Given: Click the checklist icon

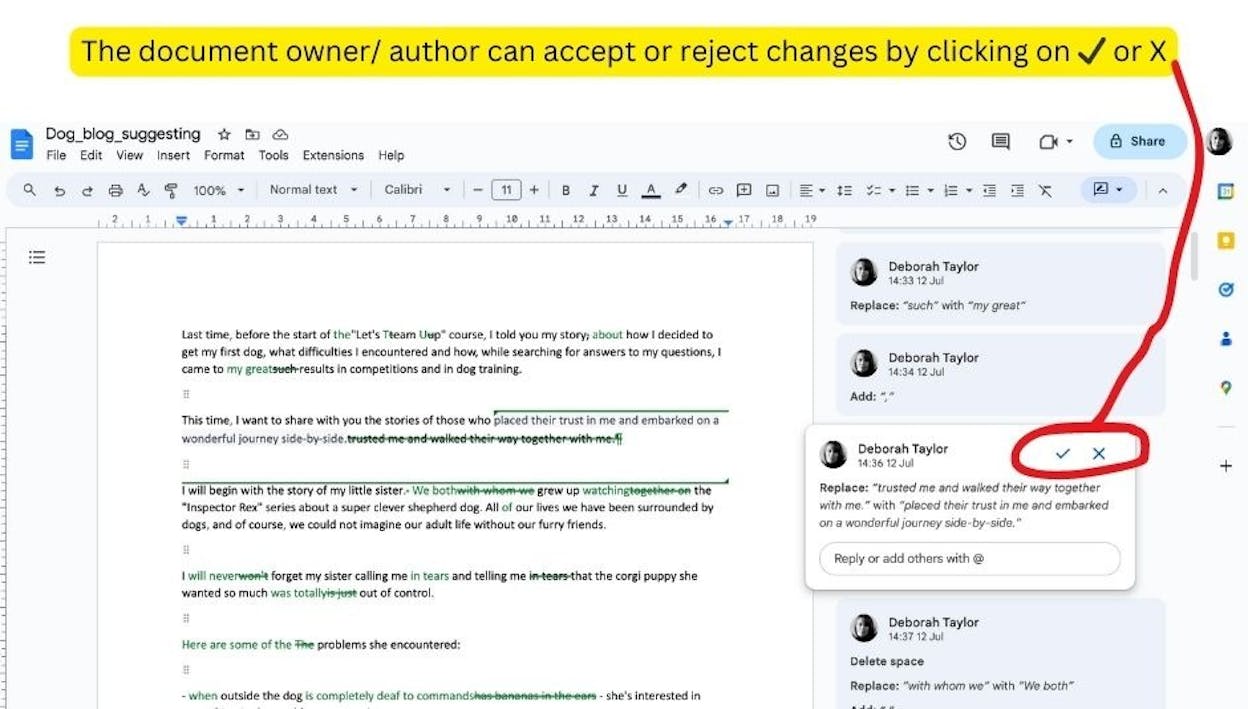Looking at the screenshot, I should [x=873, y=190].
